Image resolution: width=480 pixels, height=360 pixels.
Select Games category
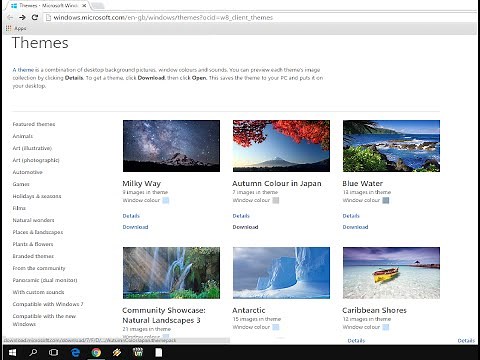tap(21, 184)
